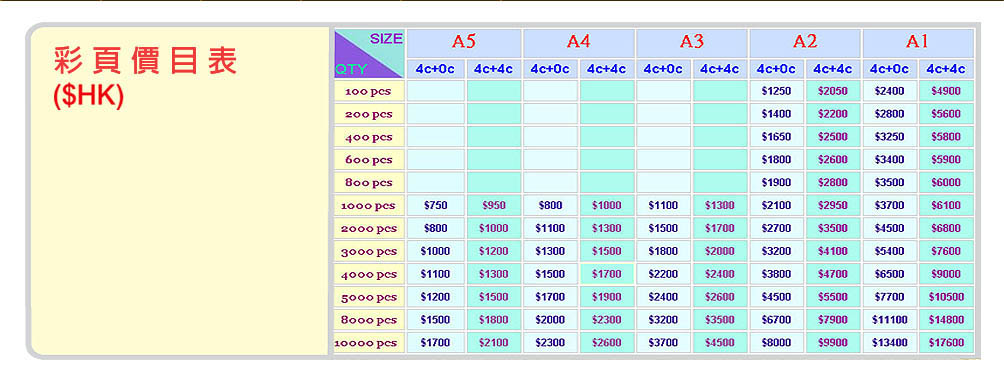Select the A3 size column header
Image resolution: width=1004 pixels, height=380 pixels.
[692, 42]
